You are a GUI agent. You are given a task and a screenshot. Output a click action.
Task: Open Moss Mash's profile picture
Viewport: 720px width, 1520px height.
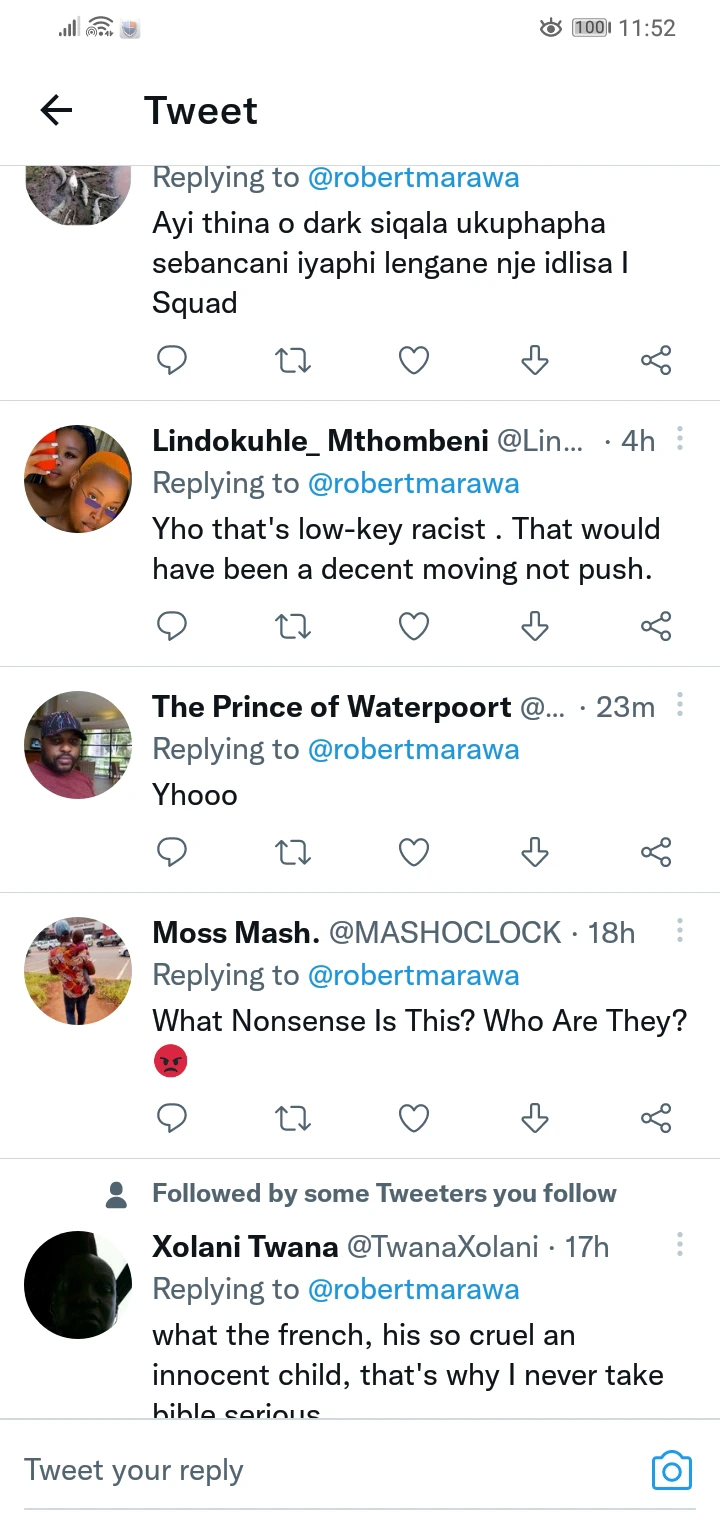pos(78,971)
